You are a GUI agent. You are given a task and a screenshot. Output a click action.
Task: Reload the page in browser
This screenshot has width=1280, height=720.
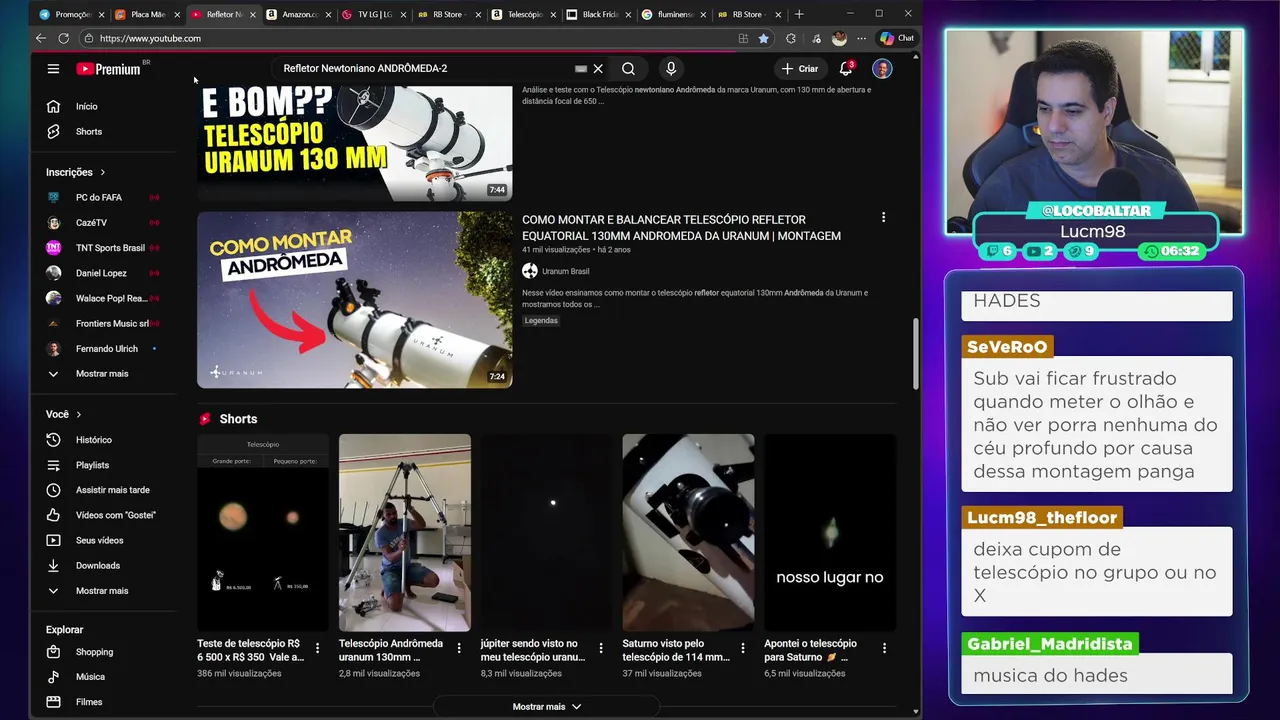[x=63, y=38]
